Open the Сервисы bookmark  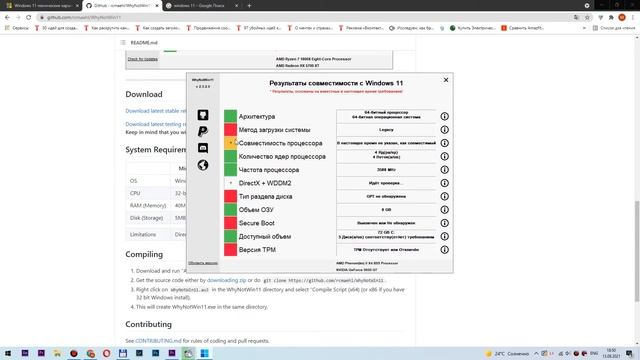click(17, 28)
